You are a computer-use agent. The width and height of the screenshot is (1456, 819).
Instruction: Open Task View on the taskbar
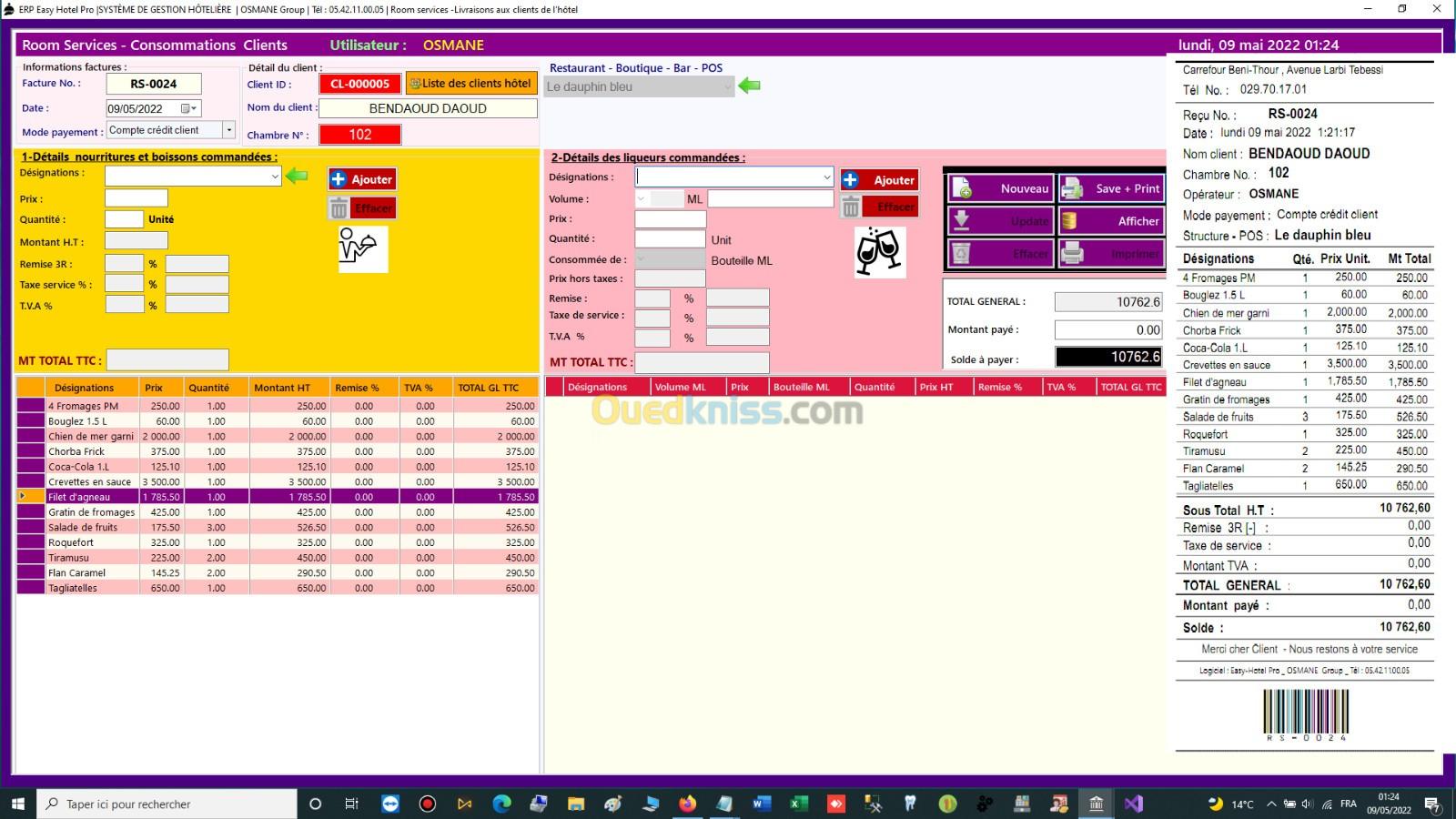pos(352,804)
